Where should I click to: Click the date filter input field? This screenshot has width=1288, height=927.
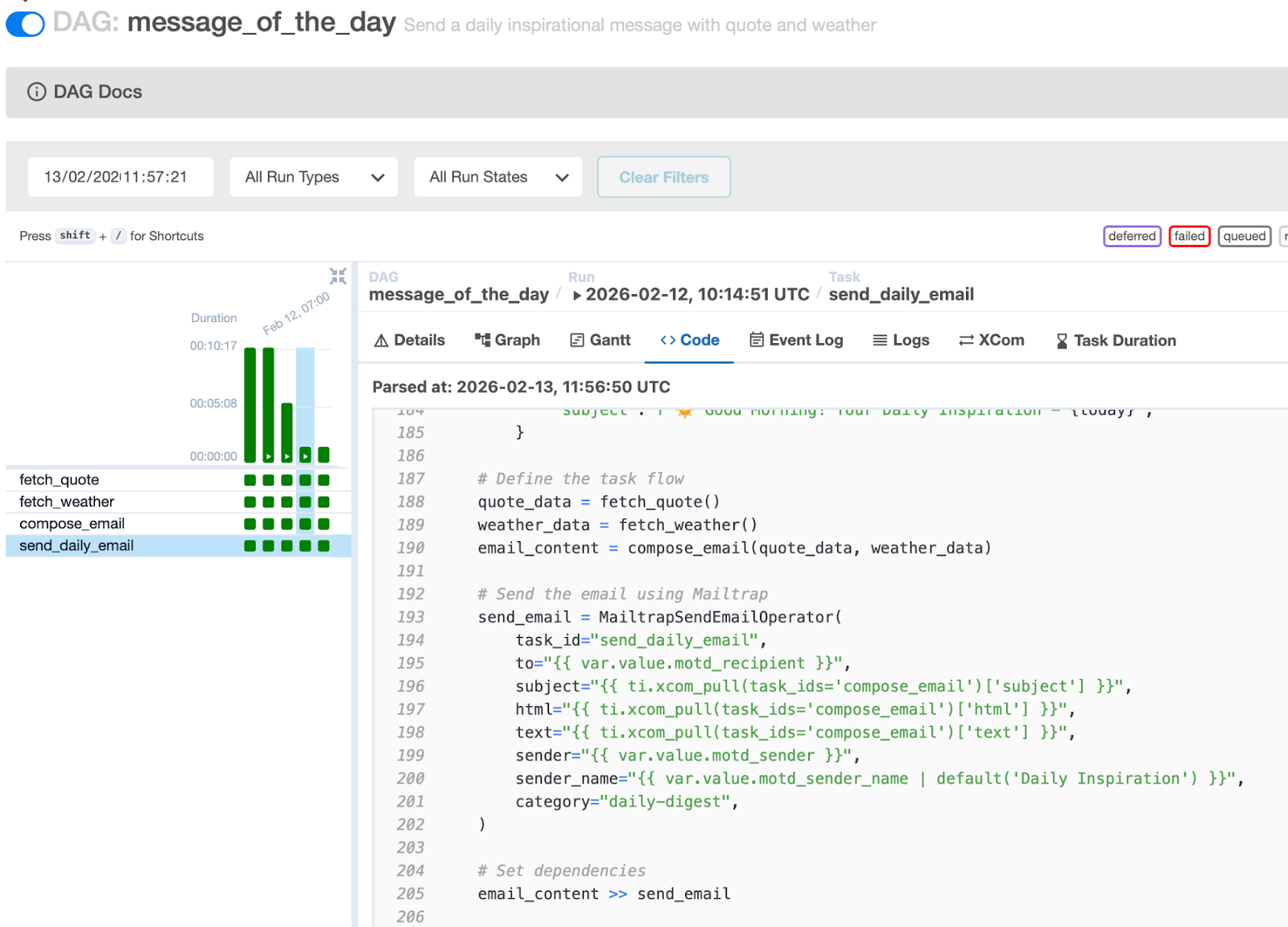pyautogui.click(x=121, y=177)
